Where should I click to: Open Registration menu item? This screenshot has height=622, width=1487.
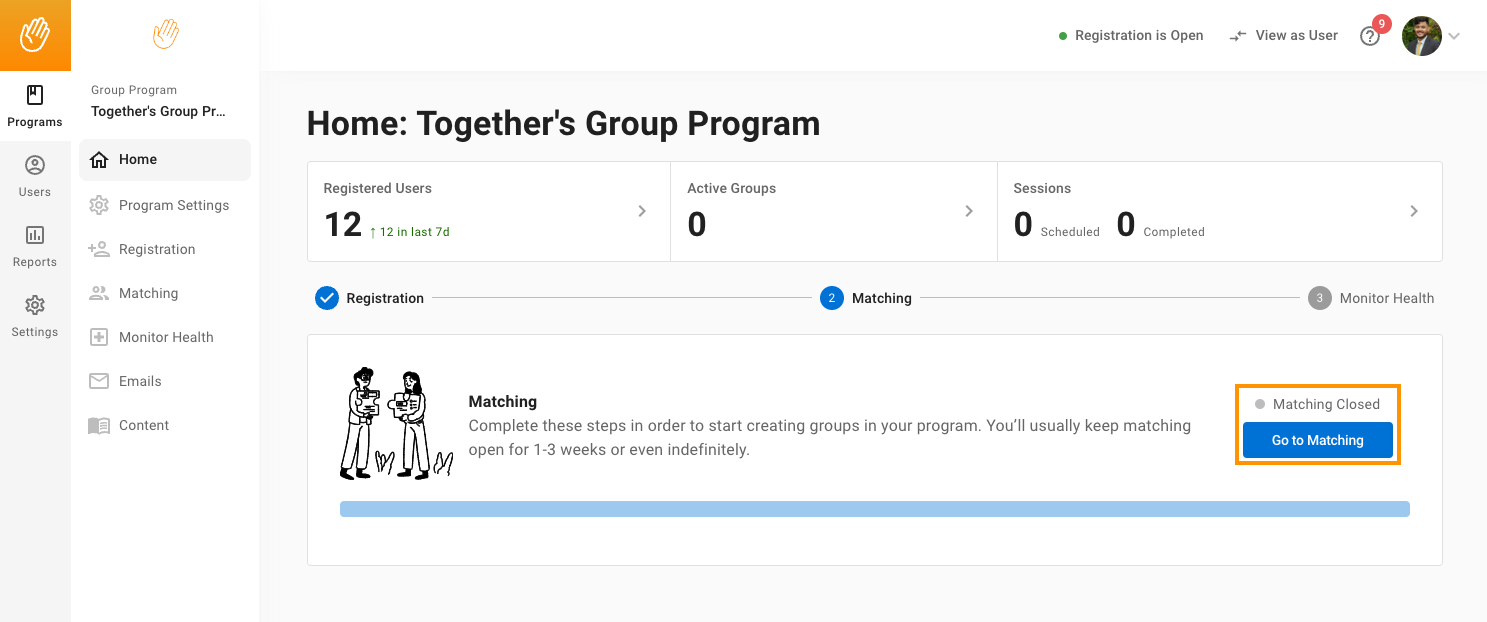tap(165, 249)
